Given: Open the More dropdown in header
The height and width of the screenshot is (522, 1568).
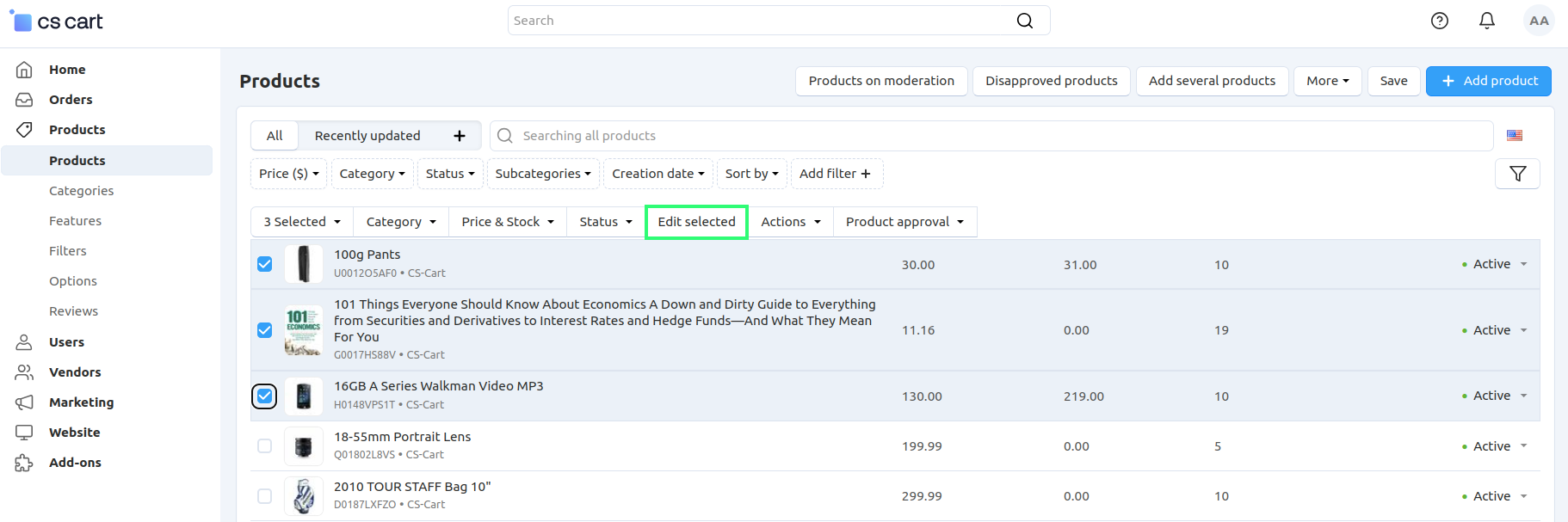Looking at the screenshot, I should click(1328, 81).
